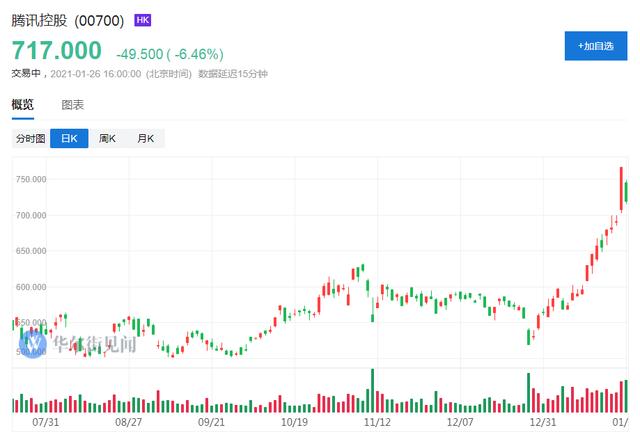Click the -49.500 (-6.46%) change value

pyautogui.click(x=168, y=53)
